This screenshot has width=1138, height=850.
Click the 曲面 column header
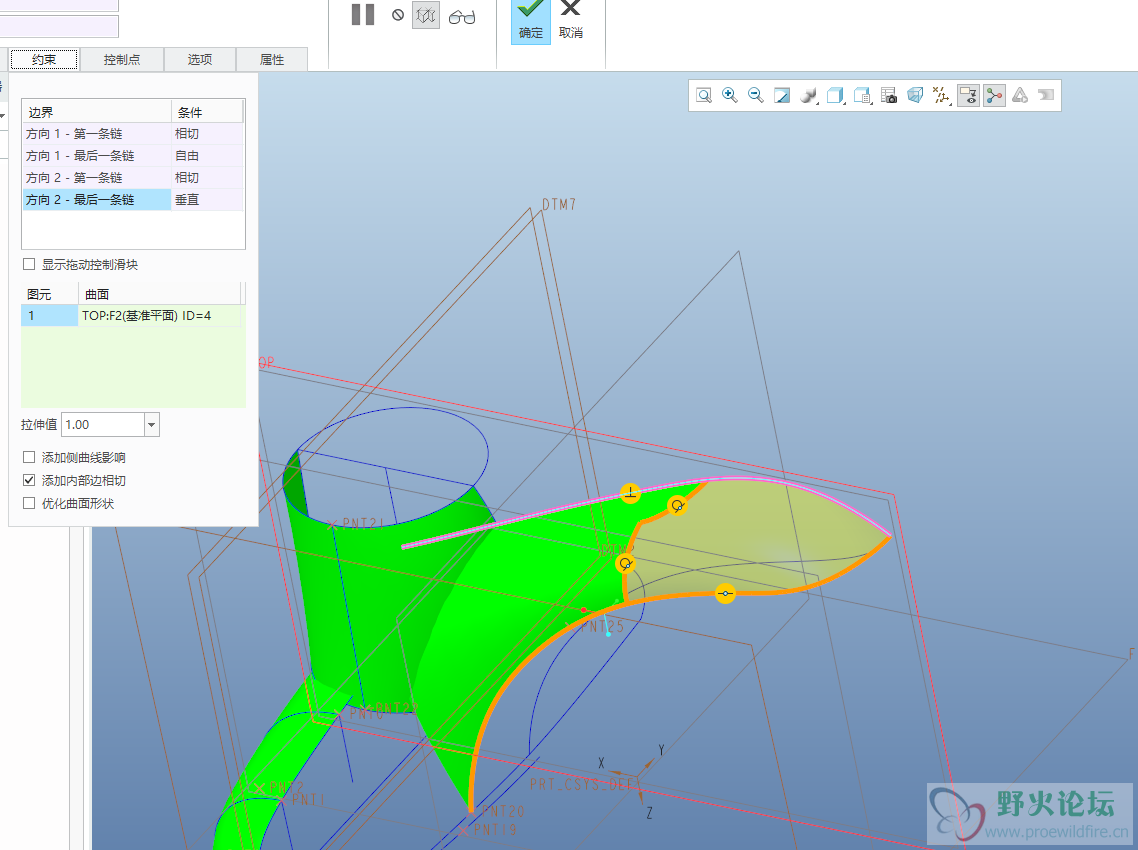pos(159,294)
